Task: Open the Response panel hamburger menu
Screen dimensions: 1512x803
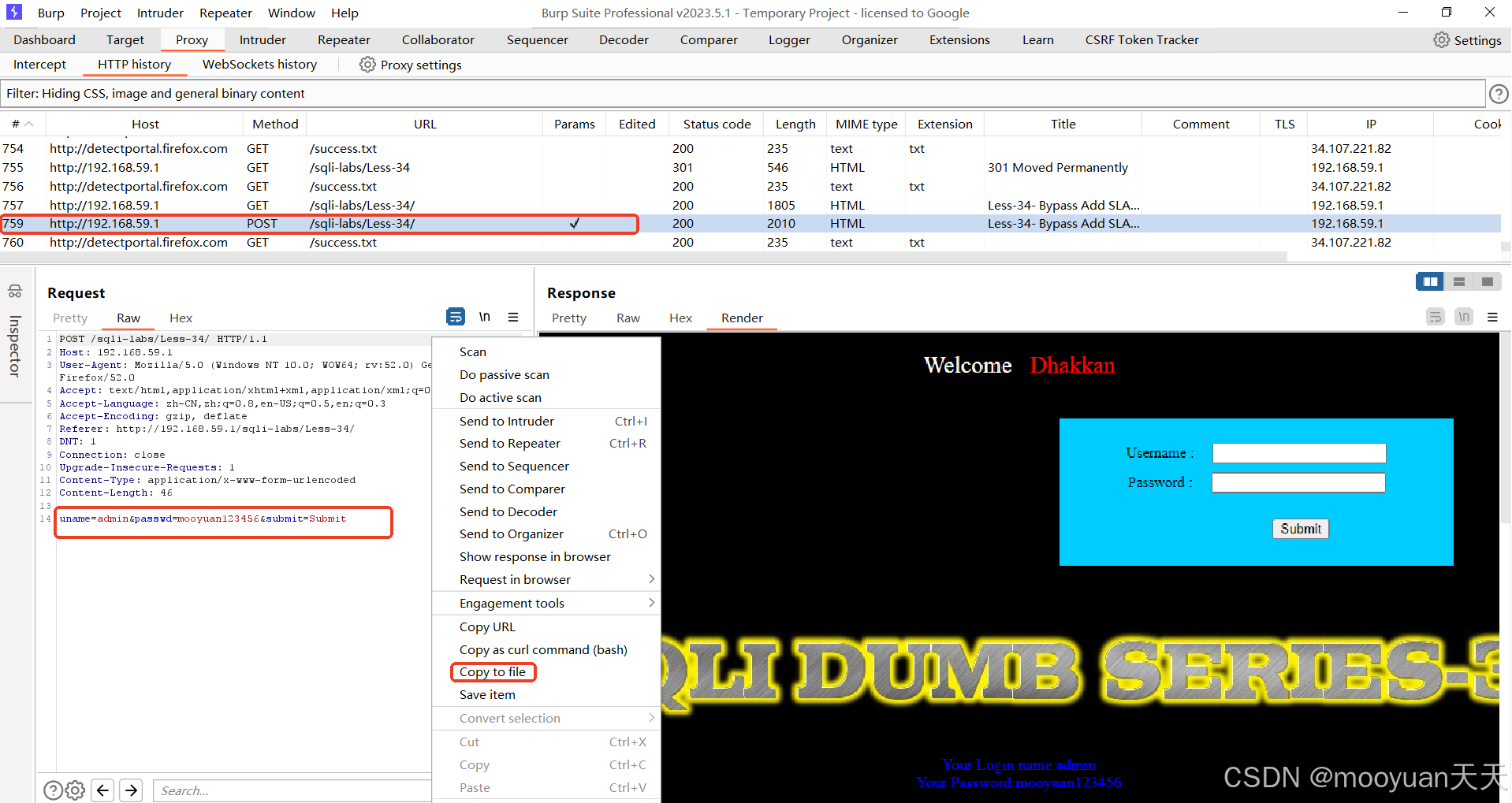Action: tap(1492, 317)
